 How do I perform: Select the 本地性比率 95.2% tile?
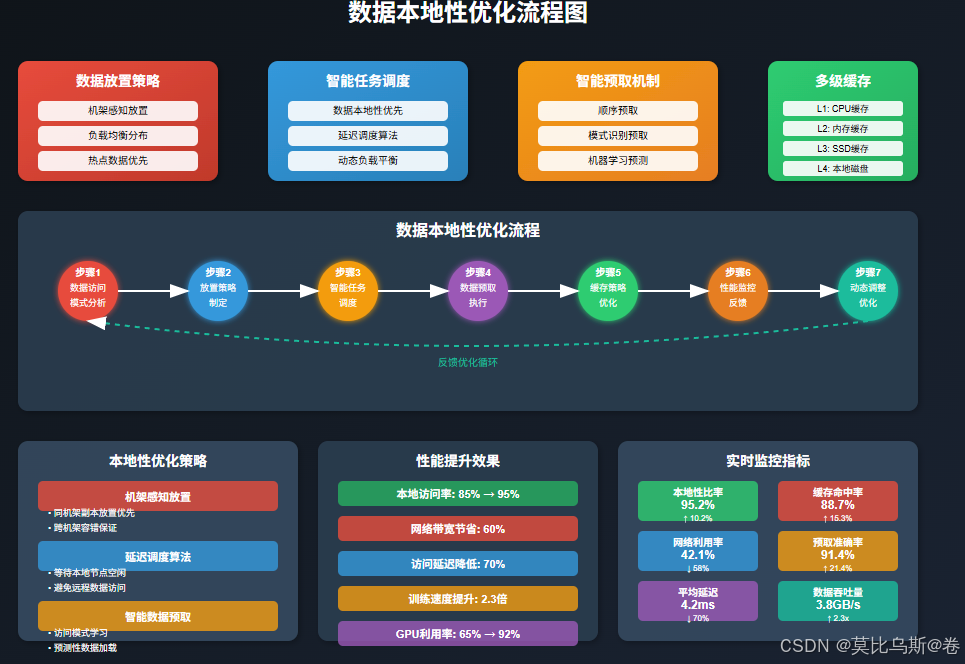click(697, 502)
